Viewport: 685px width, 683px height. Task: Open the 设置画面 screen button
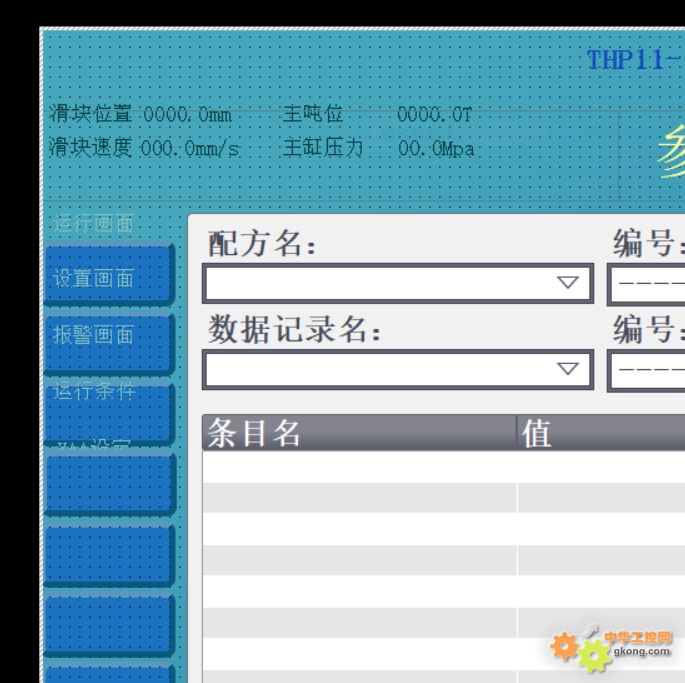tap(110, 275)
